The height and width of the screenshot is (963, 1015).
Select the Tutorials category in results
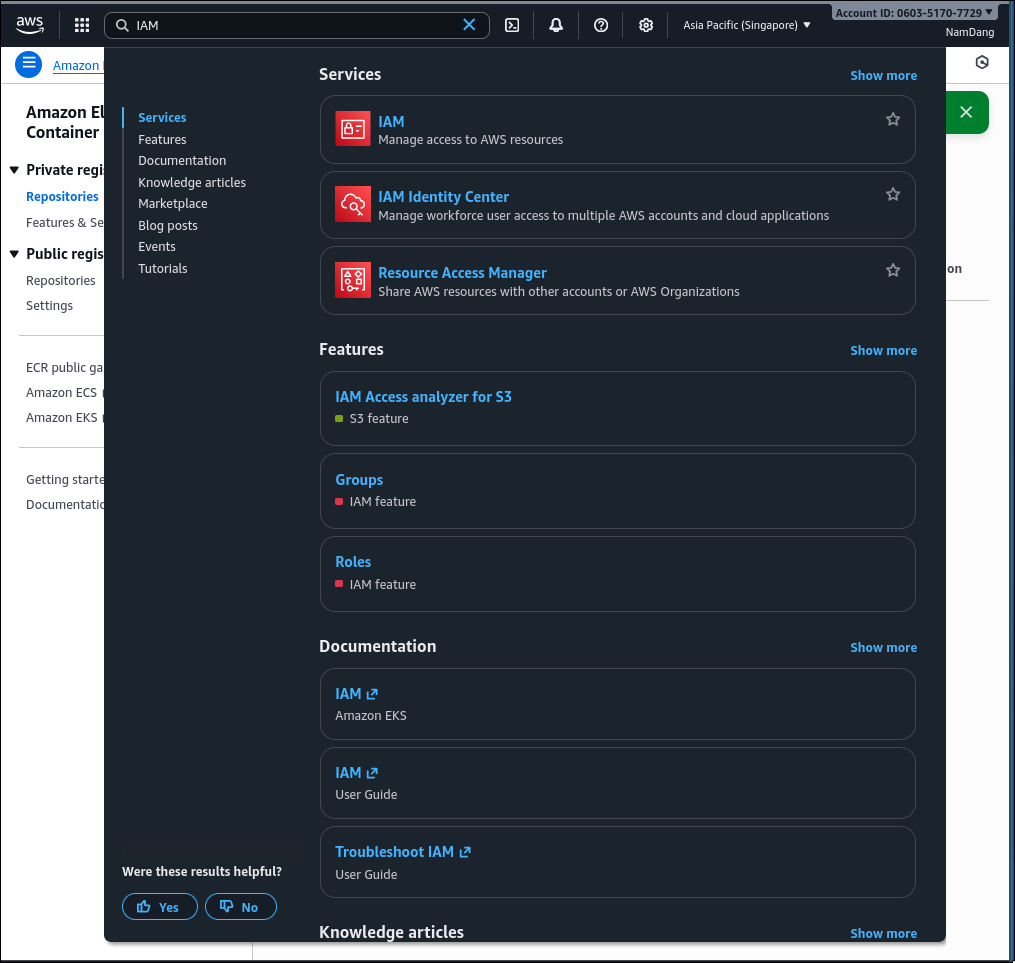point(162,268)
